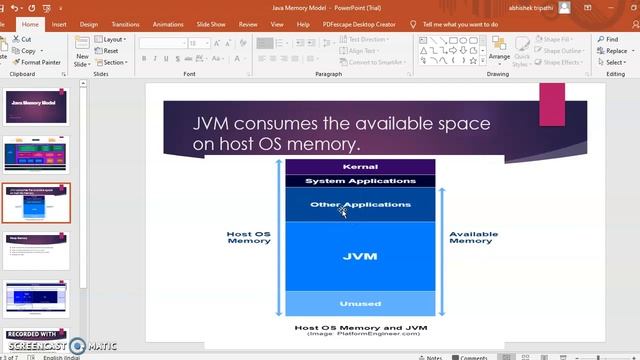640x360 pixels.
Task: Open the Select dropdown in Editing
Action: pyautogui.click(x=612, y=62)
